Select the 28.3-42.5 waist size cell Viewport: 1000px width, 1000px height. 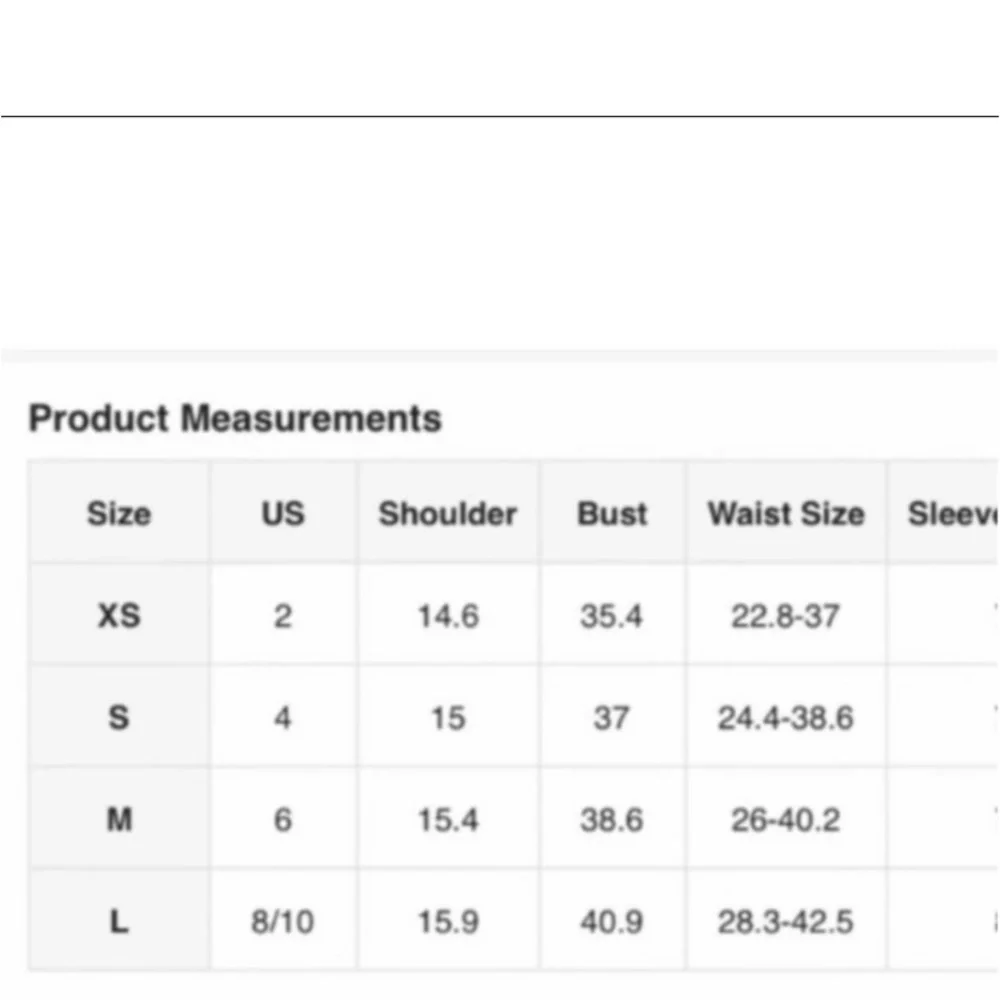[x=785, y=922]
